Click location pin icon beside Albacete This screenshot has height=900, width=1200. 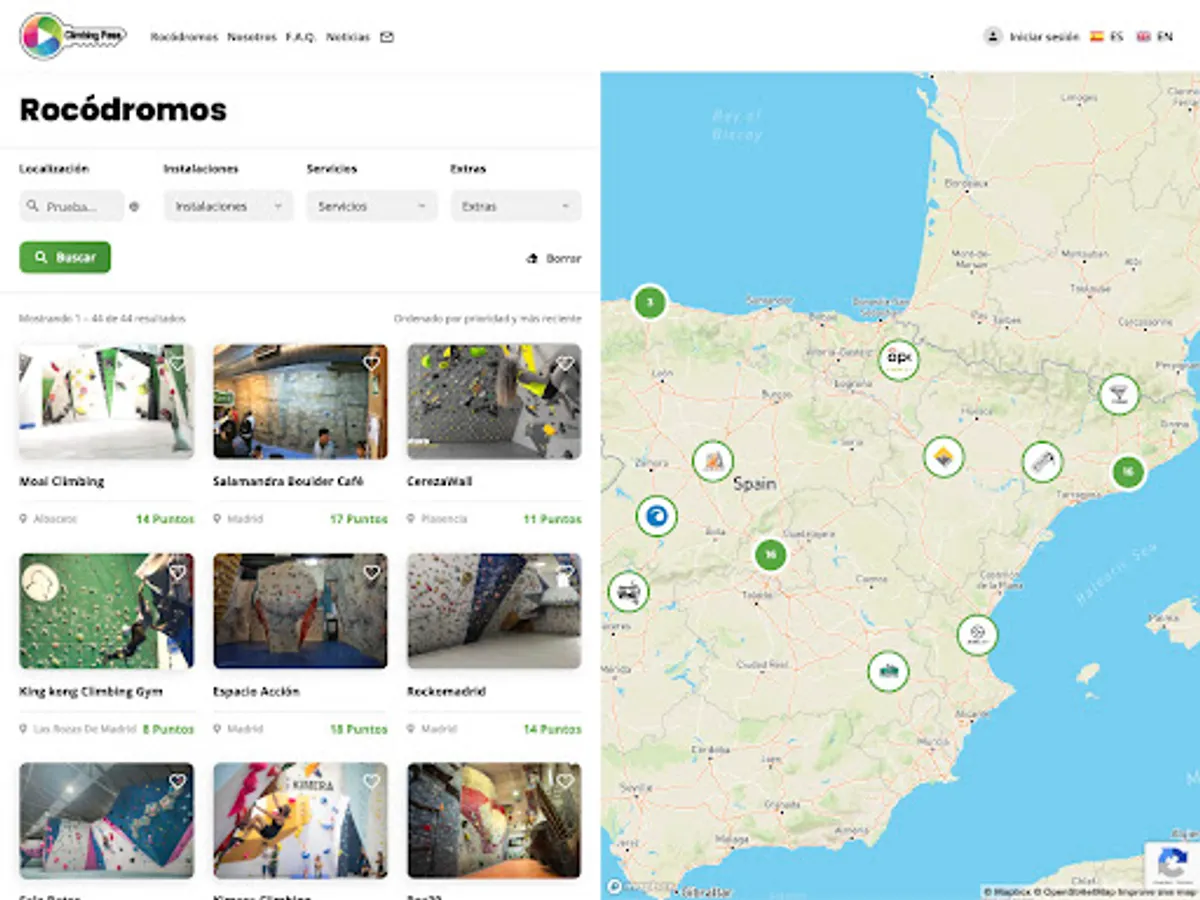pyautogui.click(x=24, y=519)
